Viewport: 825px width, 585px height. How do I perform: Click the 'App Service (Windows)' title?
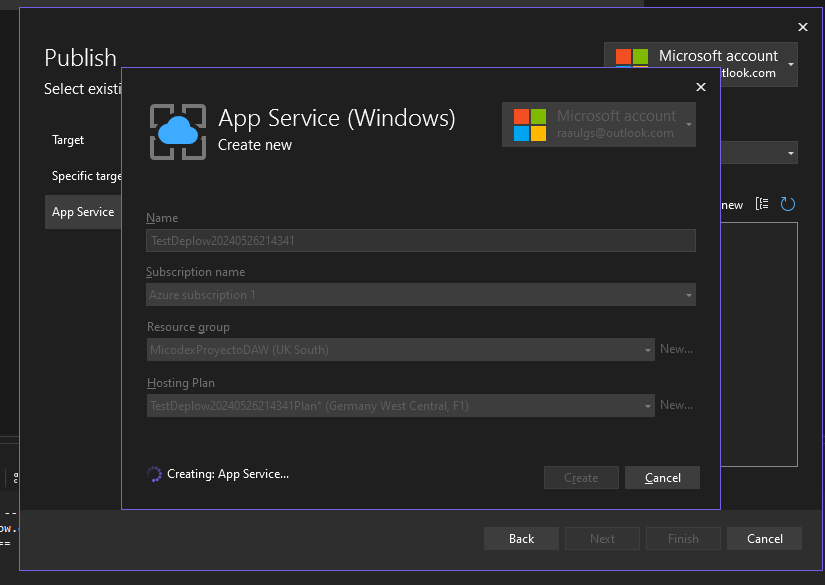click(337, 118)
